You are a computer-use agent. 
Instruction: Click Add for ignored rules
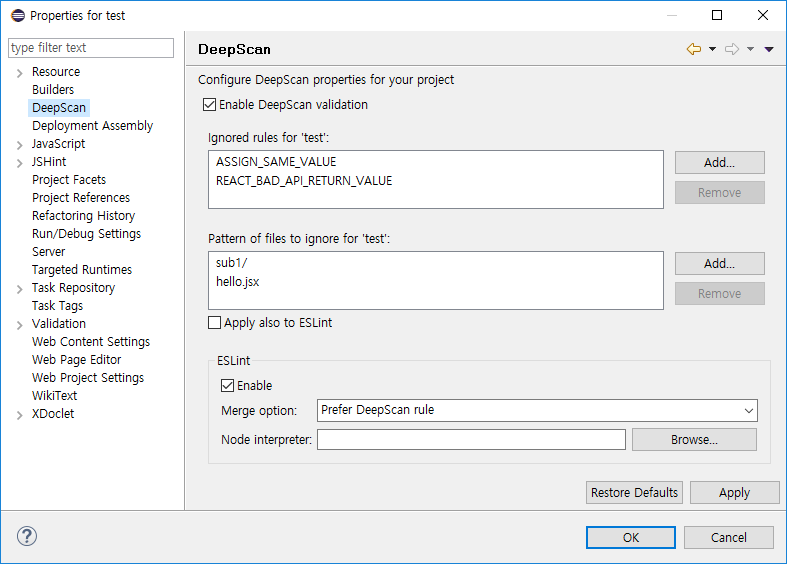pos(719,163)
